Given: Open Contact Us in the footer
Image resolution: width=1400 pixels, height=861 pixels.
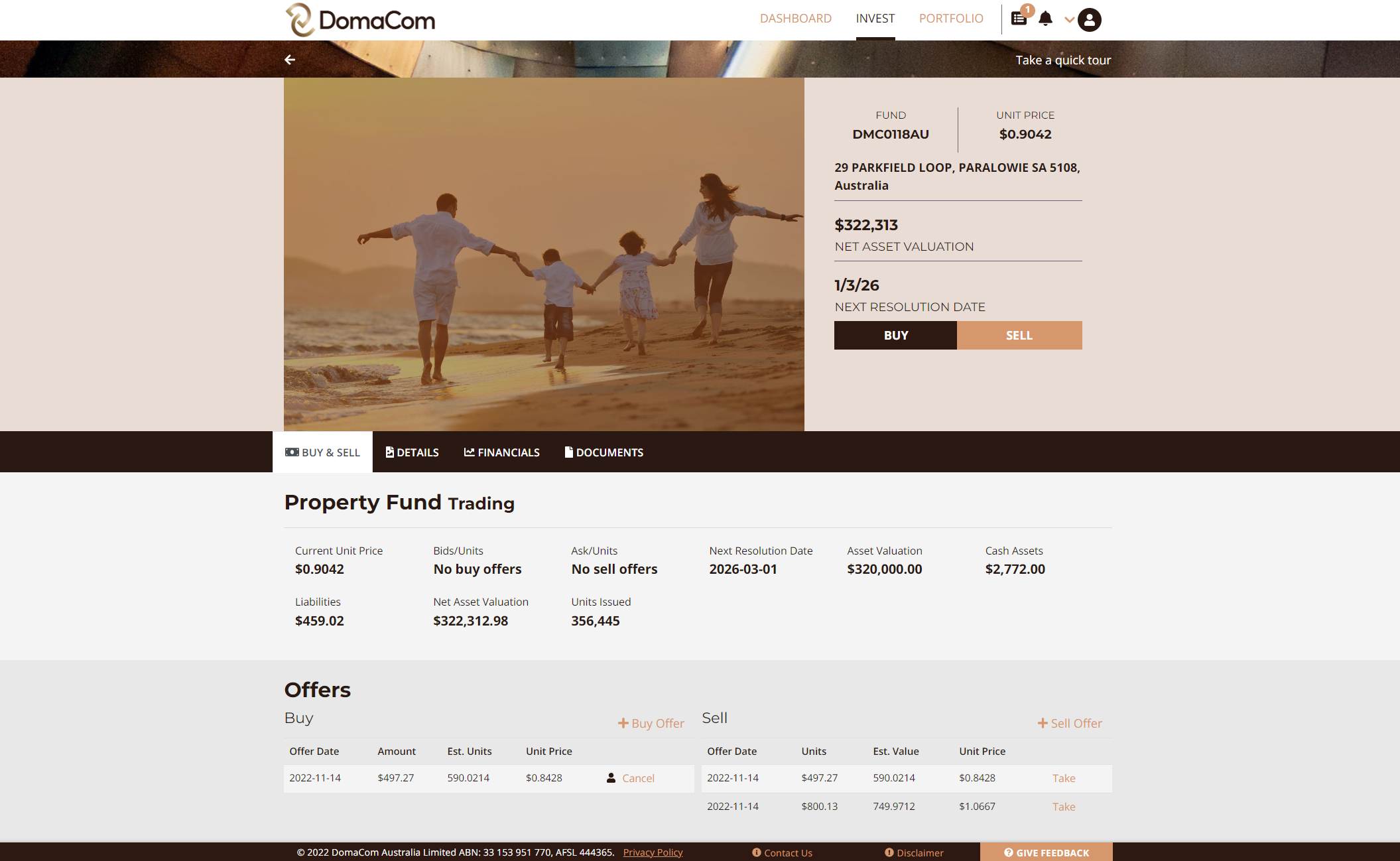Looking at the screenshot, I should point(783,853).
